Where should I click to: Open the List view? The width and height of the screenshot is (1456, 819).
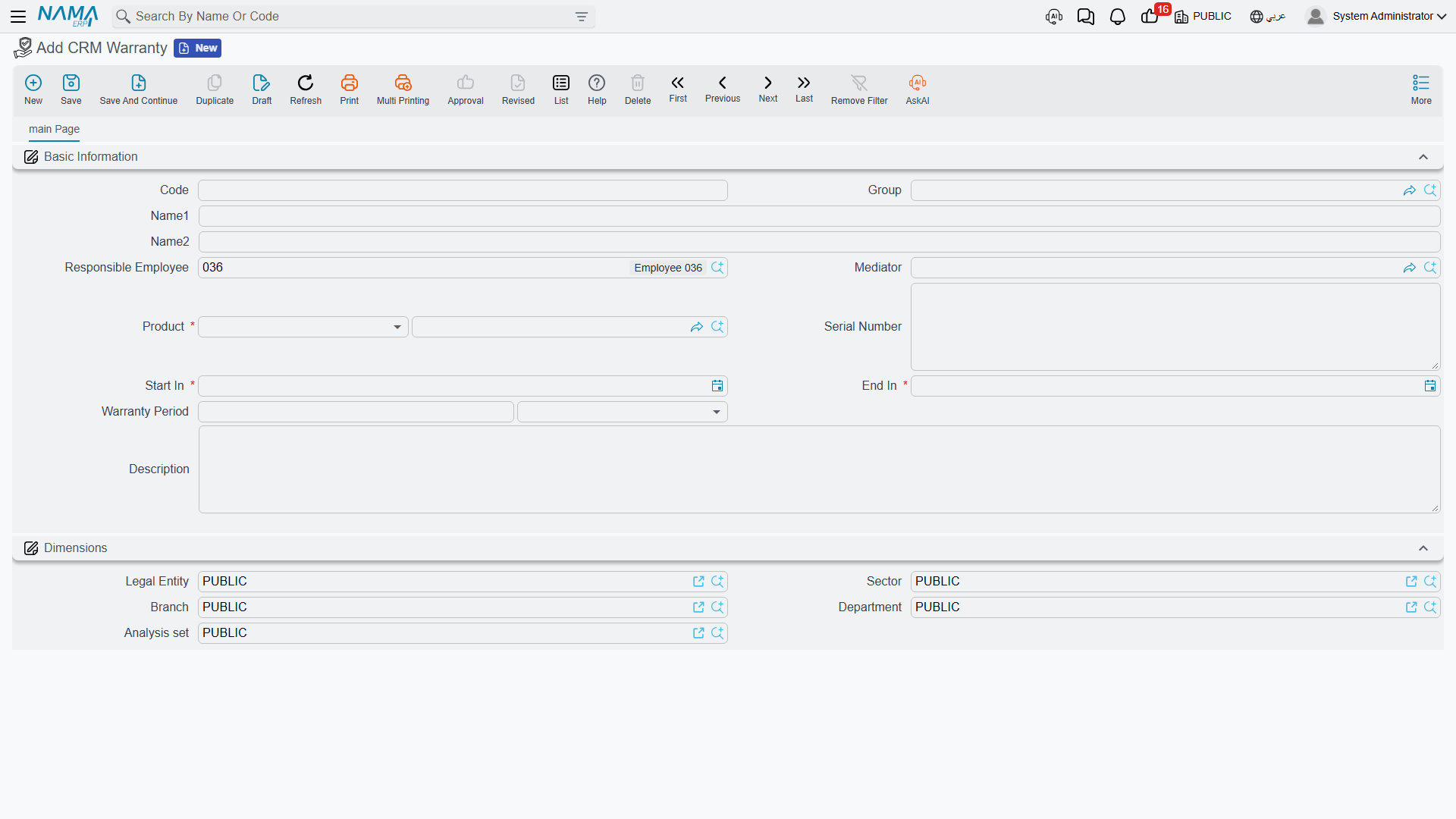pos(561,89)
